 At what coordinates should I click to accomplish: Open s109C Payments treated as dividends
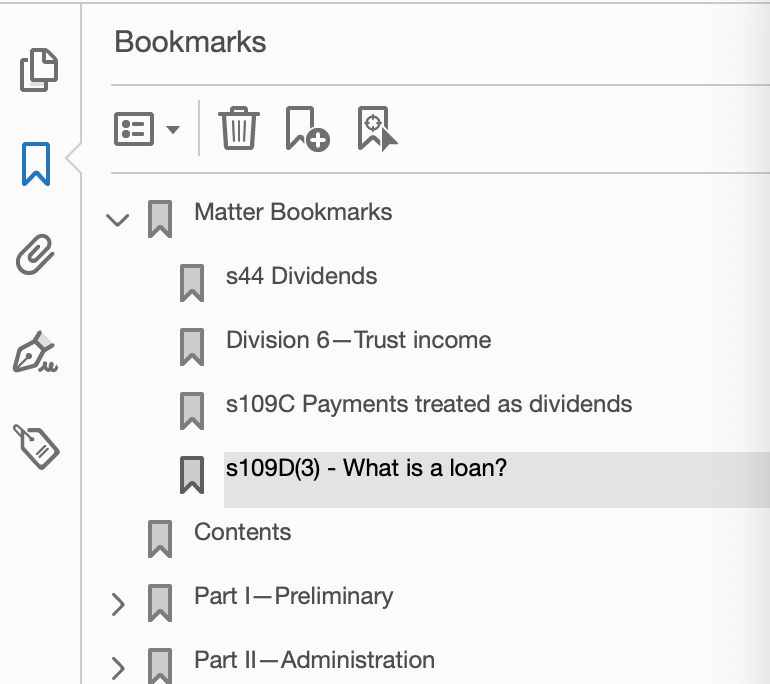pos(429,404)
